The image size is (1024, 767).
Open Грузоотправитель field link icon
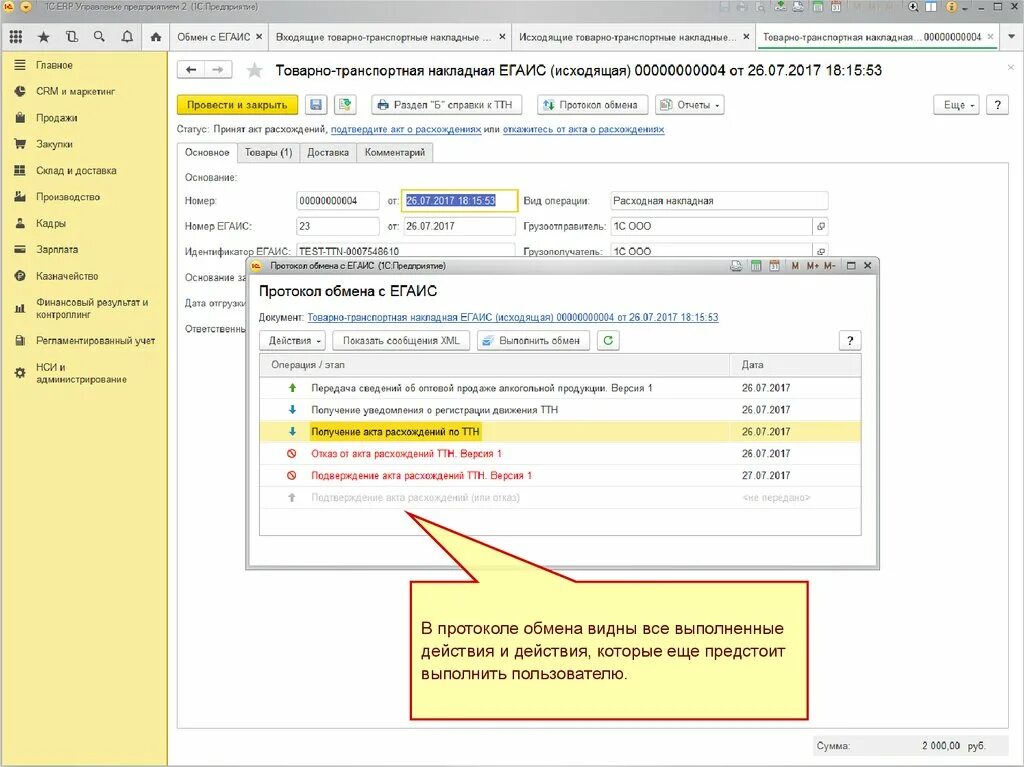820,226
